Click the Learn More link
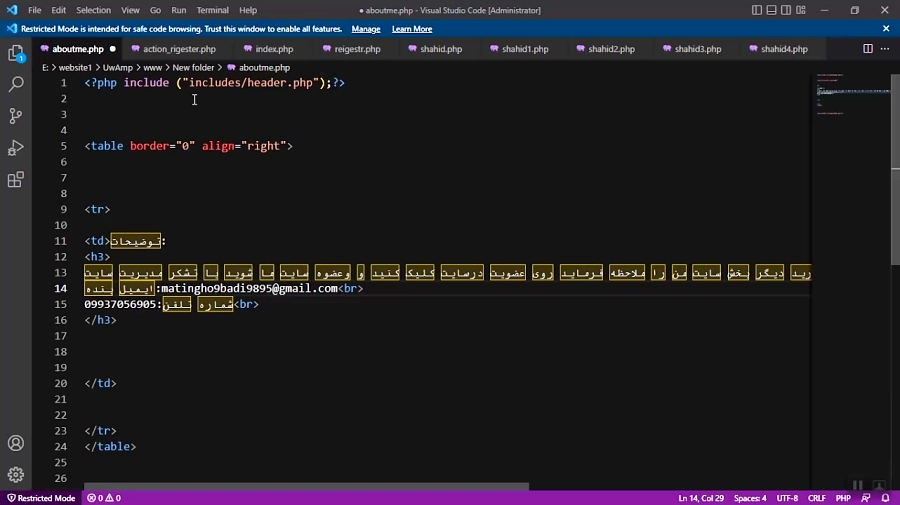Viewport: 900px width, 505px height. pos(412,29)
